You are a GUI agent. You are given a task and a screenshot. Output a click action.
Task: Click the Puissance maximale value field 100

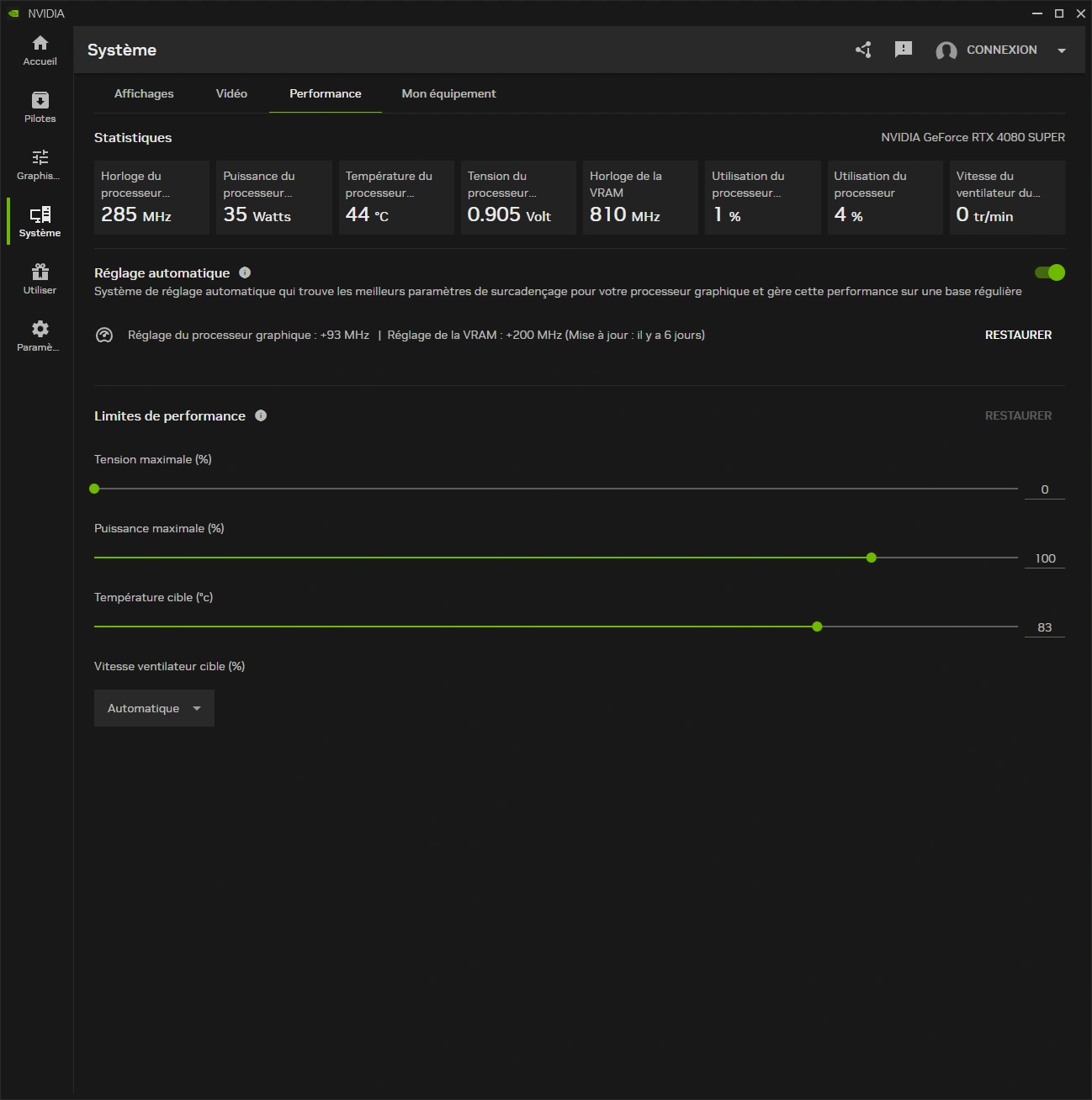[1045, 558]
